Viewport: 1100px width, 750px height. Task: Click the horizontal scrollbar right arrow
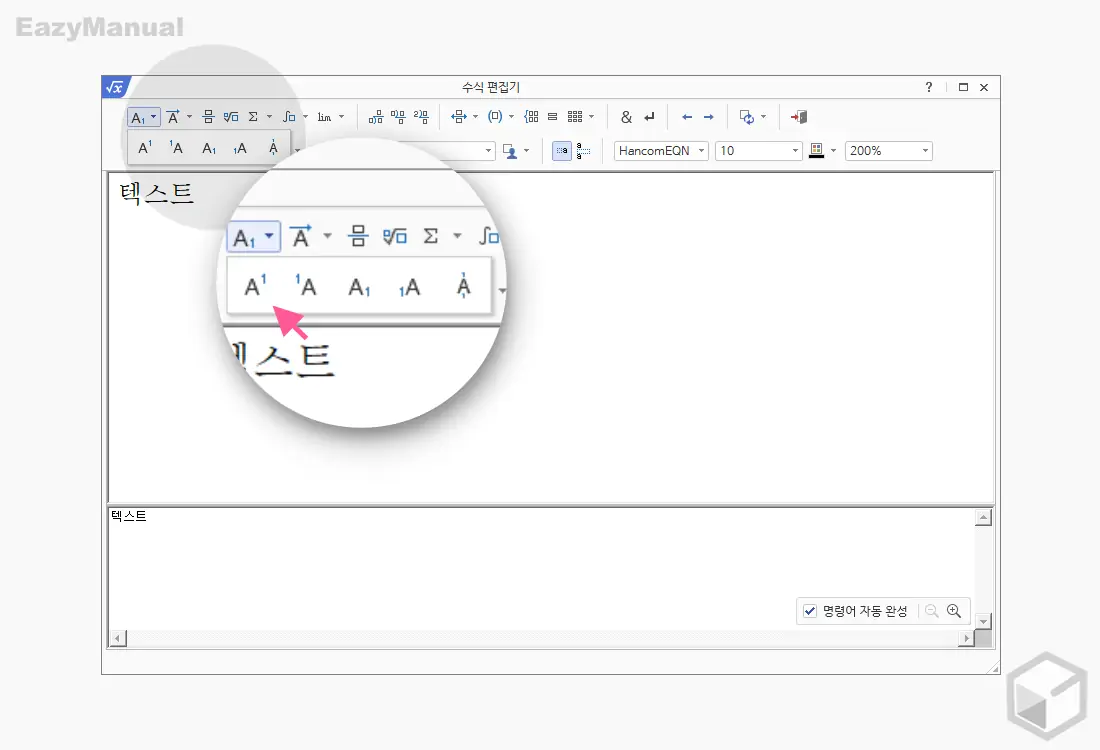click(967, 638)
